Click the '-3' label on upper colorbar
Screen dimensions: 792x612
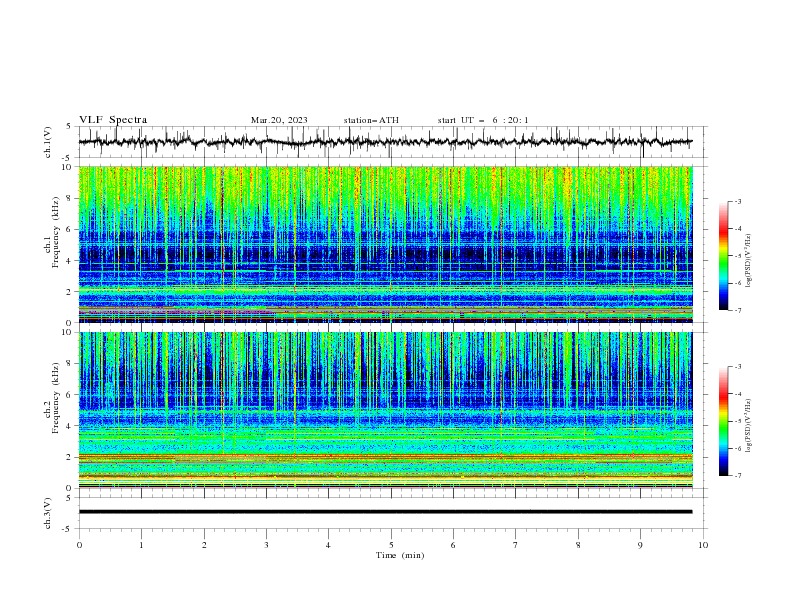[x=737, y=201]
